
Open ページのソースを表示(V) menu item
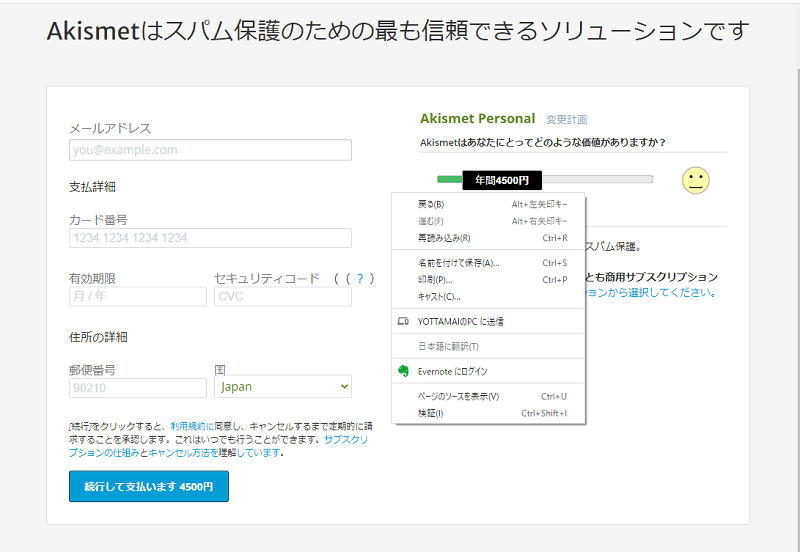coord(458,396)
